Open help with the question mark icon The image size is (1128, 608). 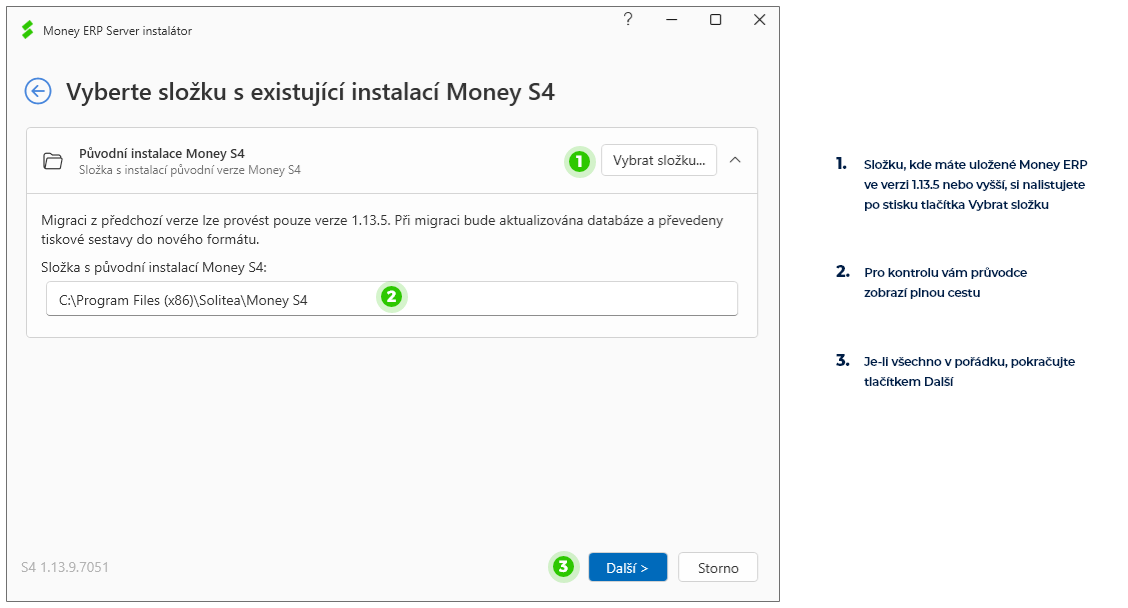coord(628,19)
